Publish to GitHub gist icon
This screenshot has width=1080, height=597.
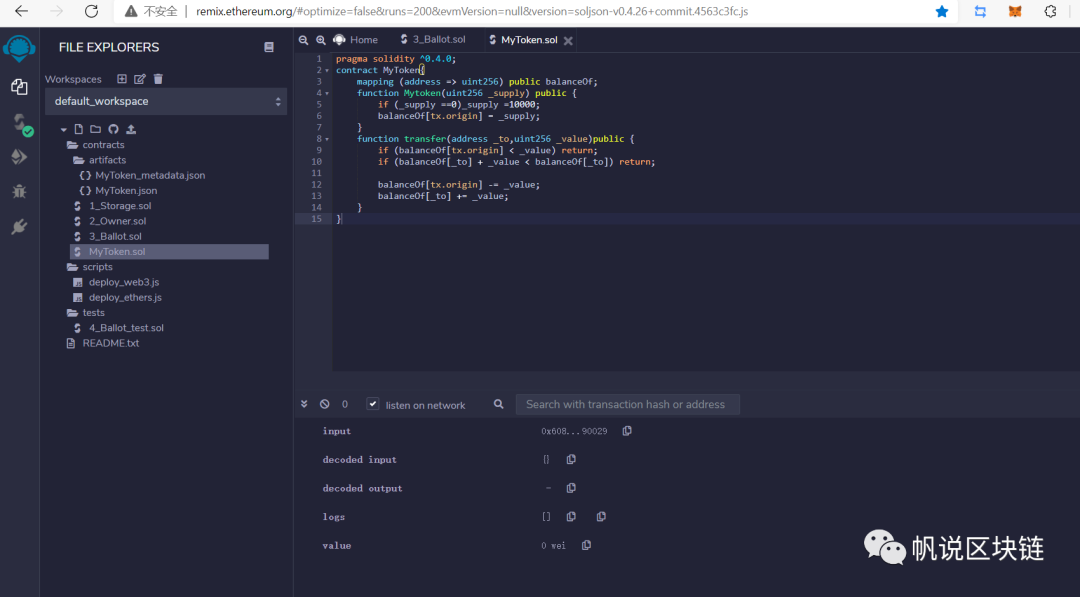click(113, 129)
